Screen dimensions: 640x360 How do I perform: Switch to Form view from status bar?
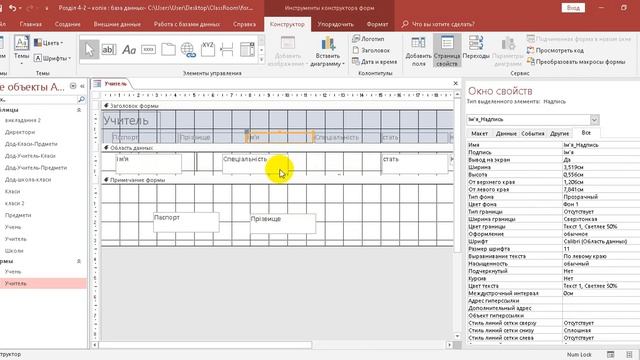tap(611, 354)
